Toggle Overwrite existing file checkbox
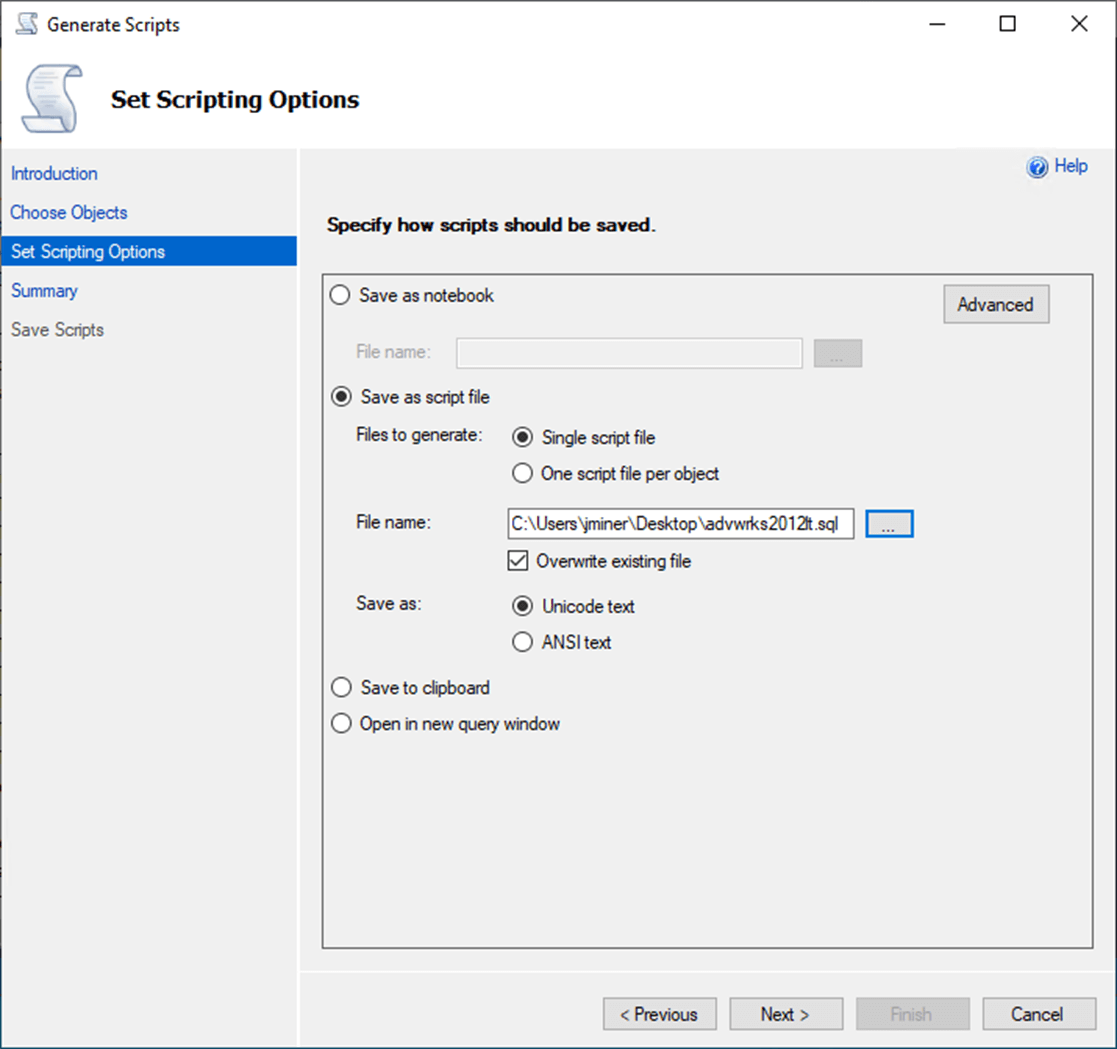 pyautogui.click(x=518, y=561)
